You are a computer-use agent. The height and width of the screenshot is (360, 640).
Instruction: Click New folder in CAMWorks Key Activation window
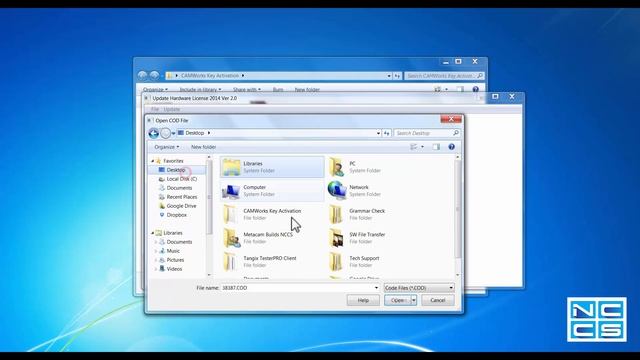307,89
